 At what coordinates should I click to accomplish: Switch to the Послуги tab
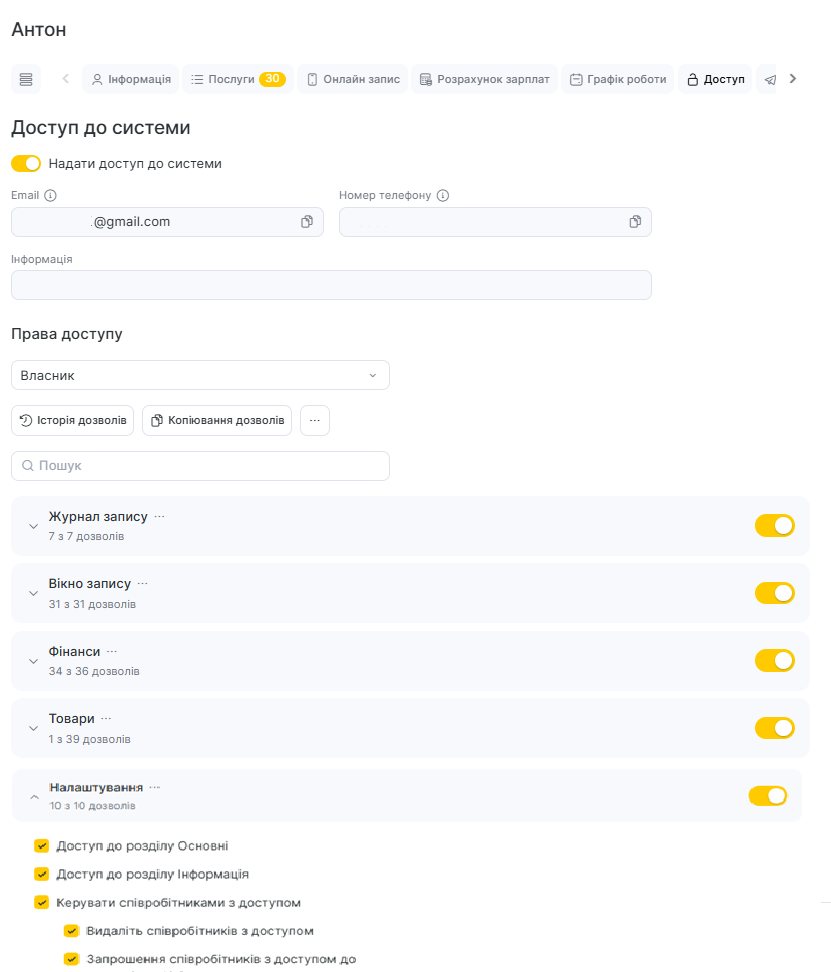238,79
